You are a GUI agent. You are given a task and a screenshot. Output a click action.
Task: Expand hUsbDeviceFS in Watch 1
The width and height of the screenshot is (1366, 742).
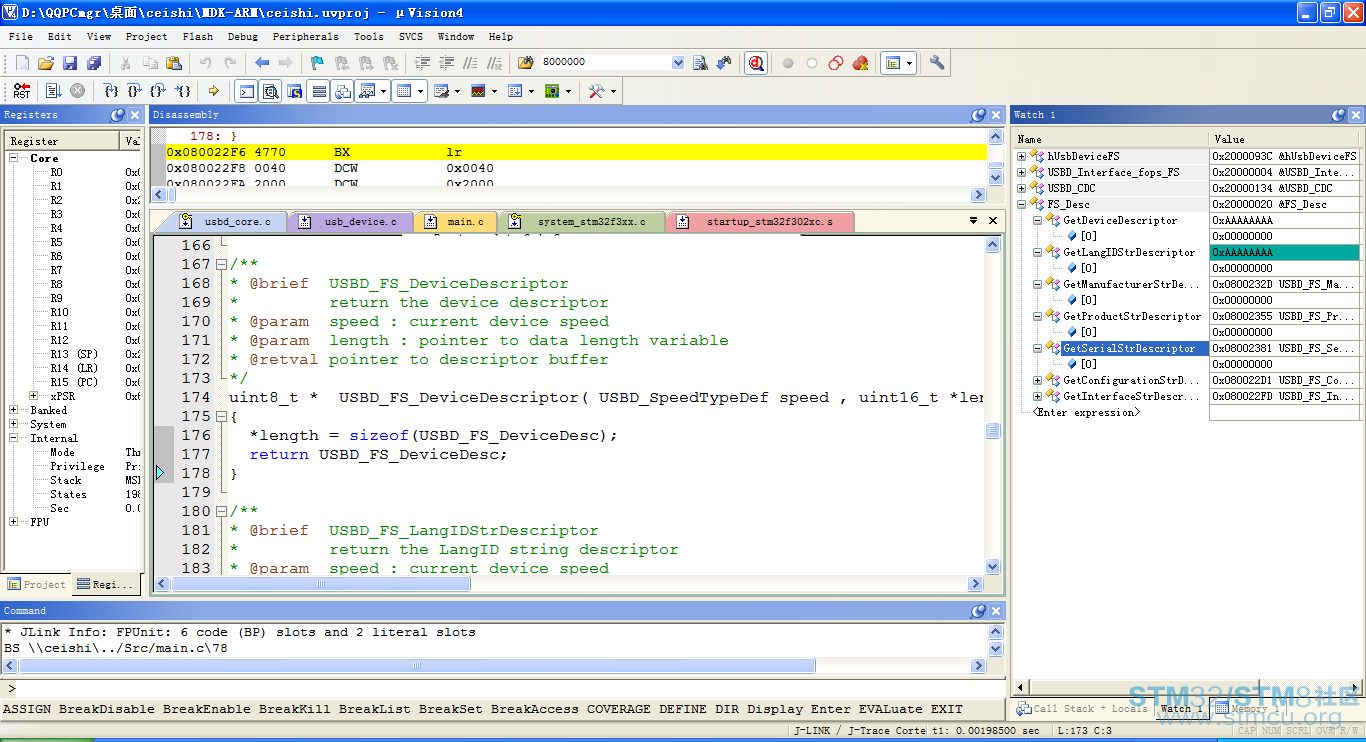[x=1021, y=156]
